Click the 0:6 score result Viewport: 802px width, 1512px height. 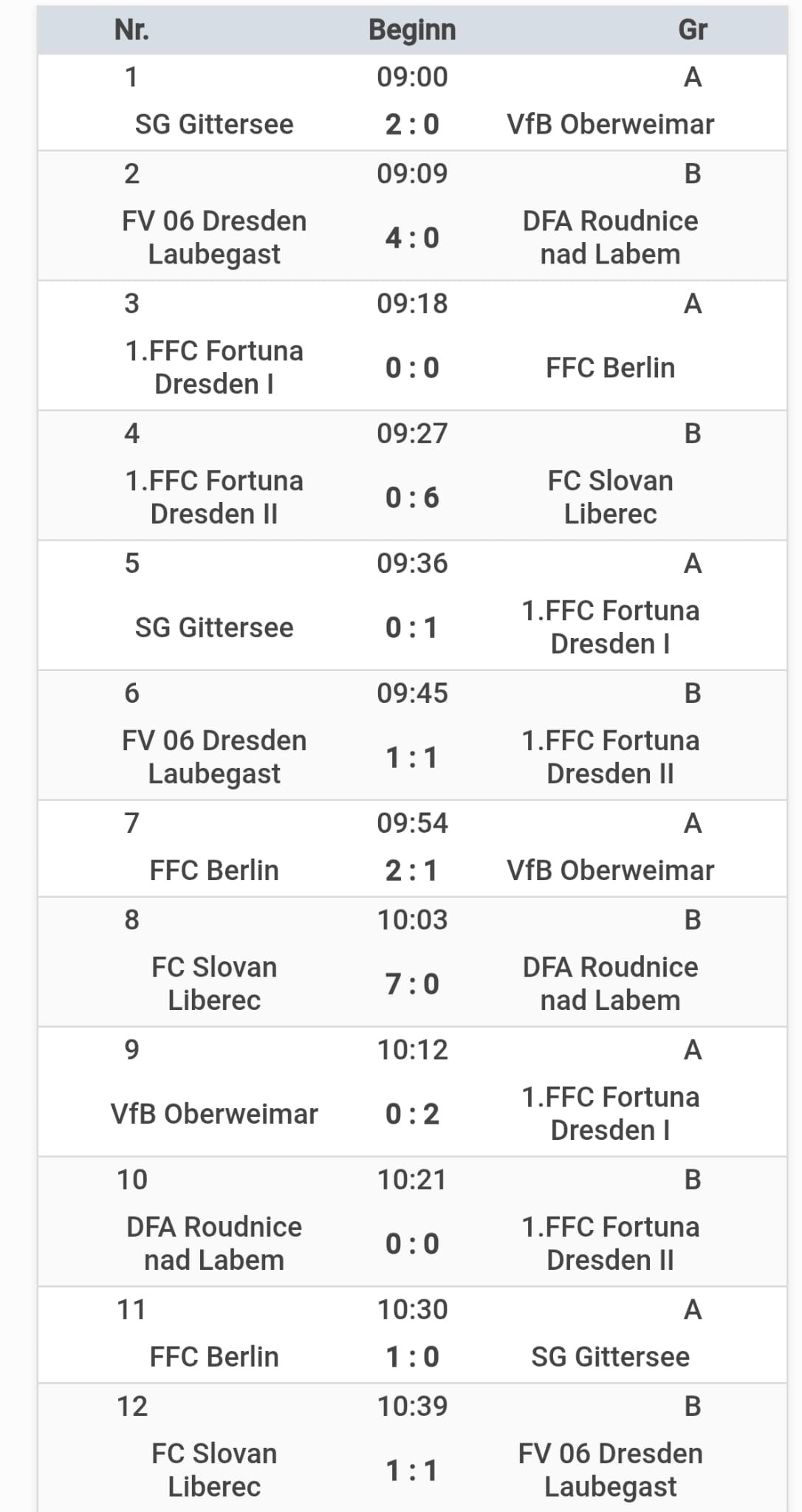412,498
